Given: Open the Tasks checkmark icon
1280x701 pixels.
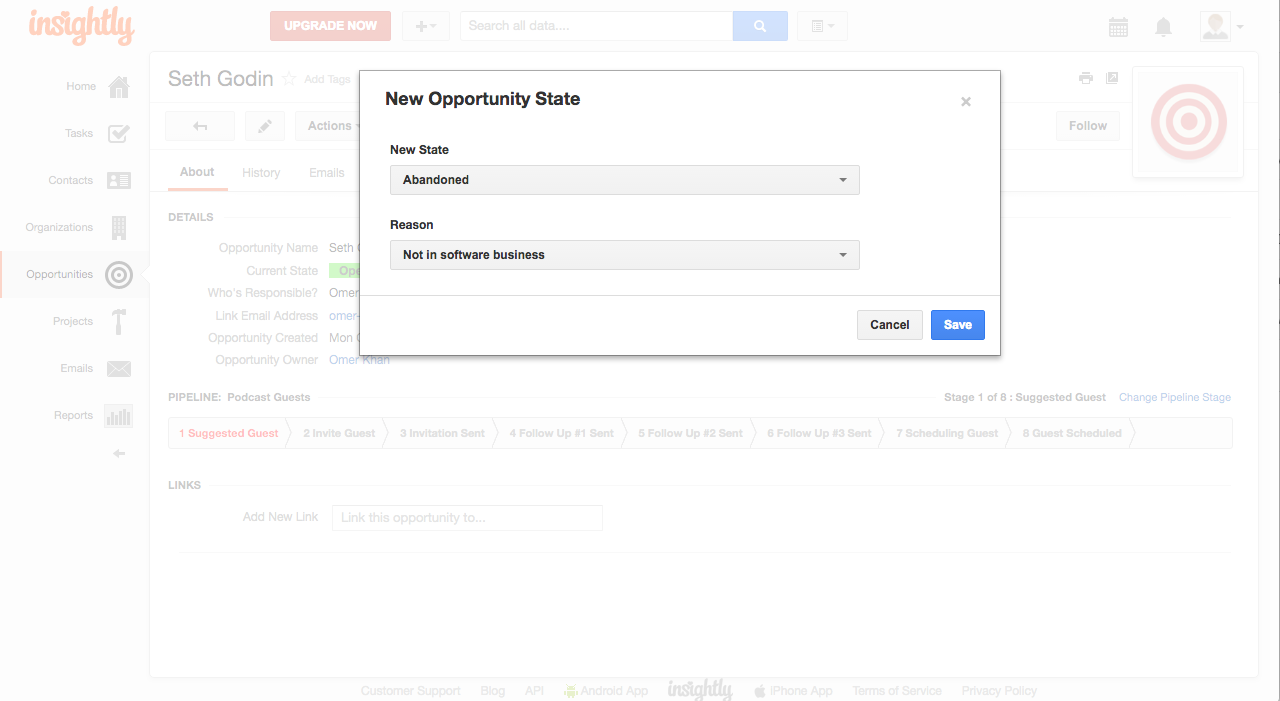Looking at the screenshot, I should click(119, 133).
